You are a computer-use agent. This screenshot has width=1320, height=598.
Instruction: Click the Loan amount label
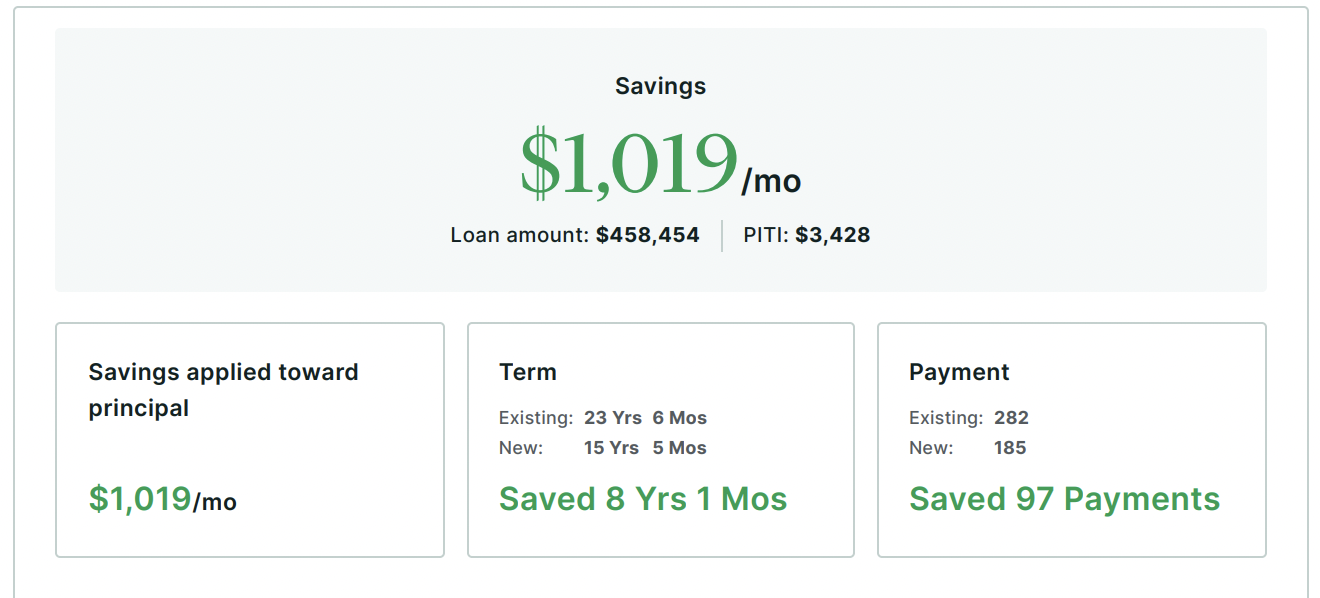coord(520,236)
